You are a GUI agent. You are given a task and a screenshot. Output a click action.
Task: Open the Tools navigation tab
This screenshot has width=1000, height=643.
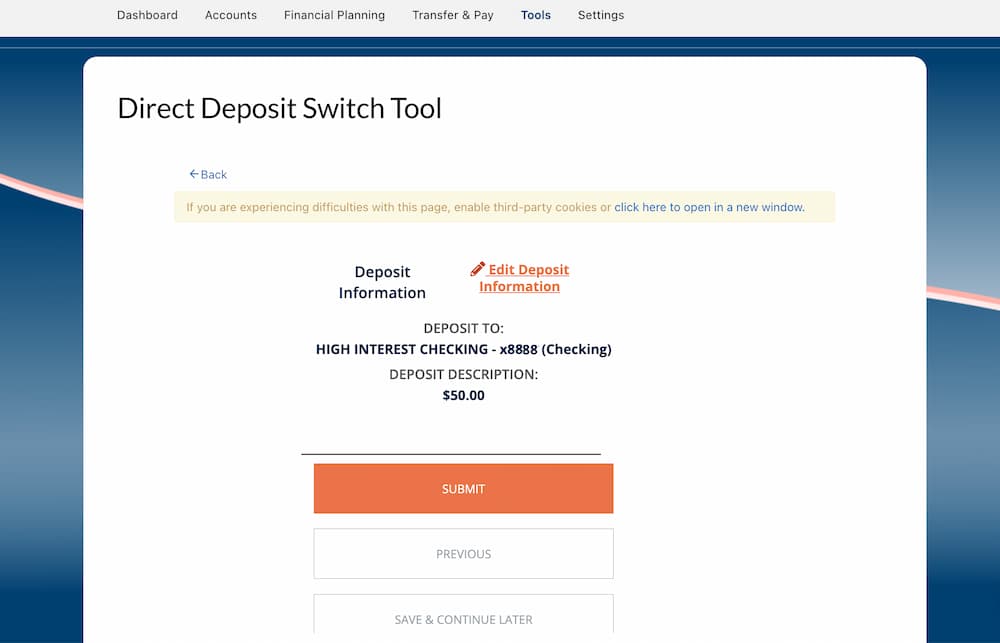536,15
